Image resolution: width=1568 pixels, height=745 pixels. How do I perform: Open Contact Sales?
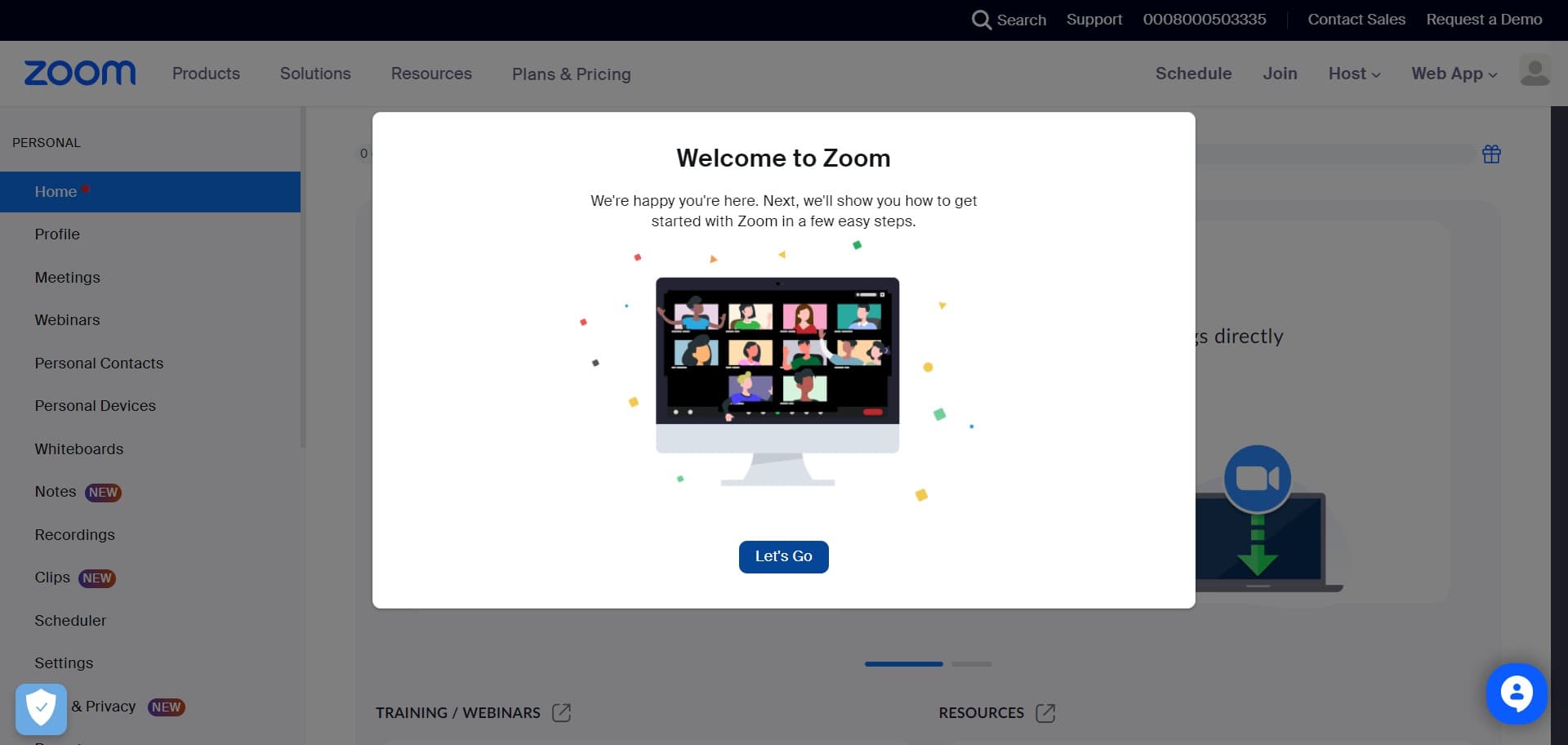click(1356, 19)
